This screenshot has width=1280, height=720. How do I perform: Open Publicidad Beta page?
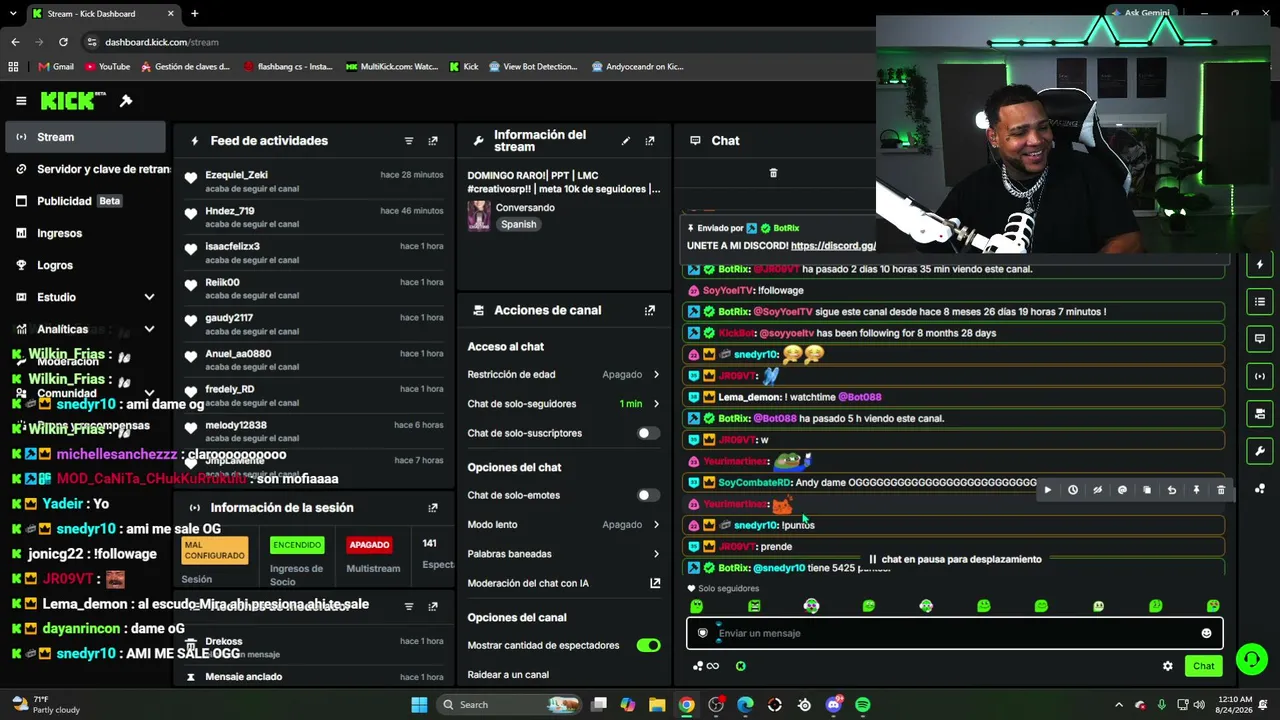(x=86, y=201)
